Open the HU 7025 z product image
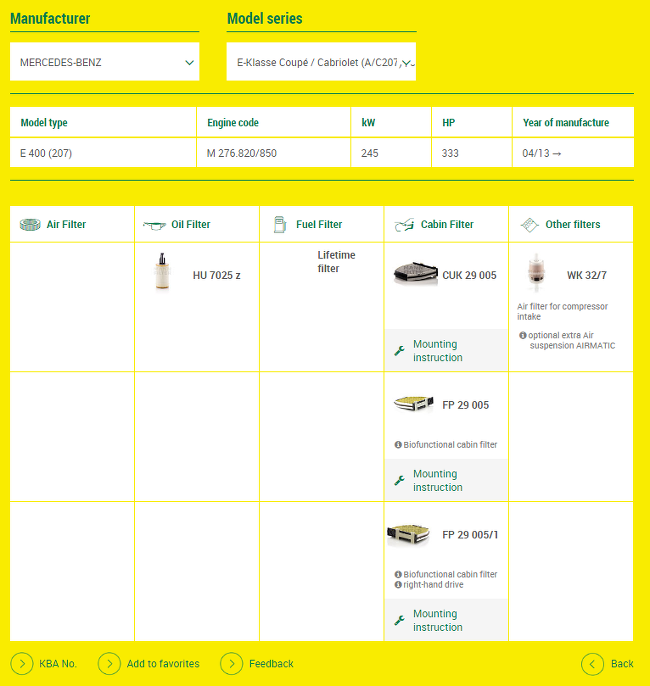This screenshot has height=686, width=650. tap(162, 271)
